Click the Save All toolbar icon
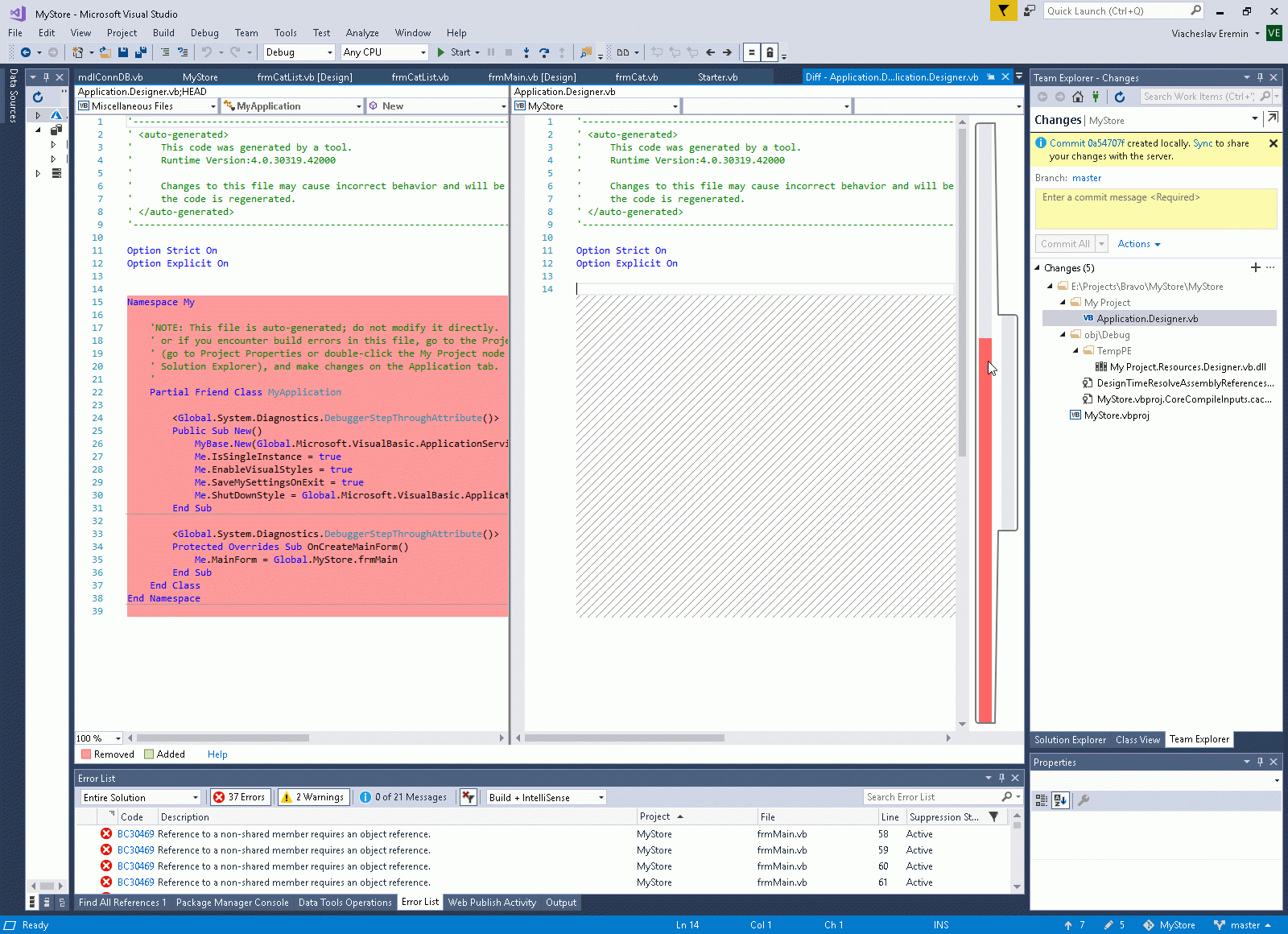This screenshot has height=934, width=1288. click(x=140, y=52)
